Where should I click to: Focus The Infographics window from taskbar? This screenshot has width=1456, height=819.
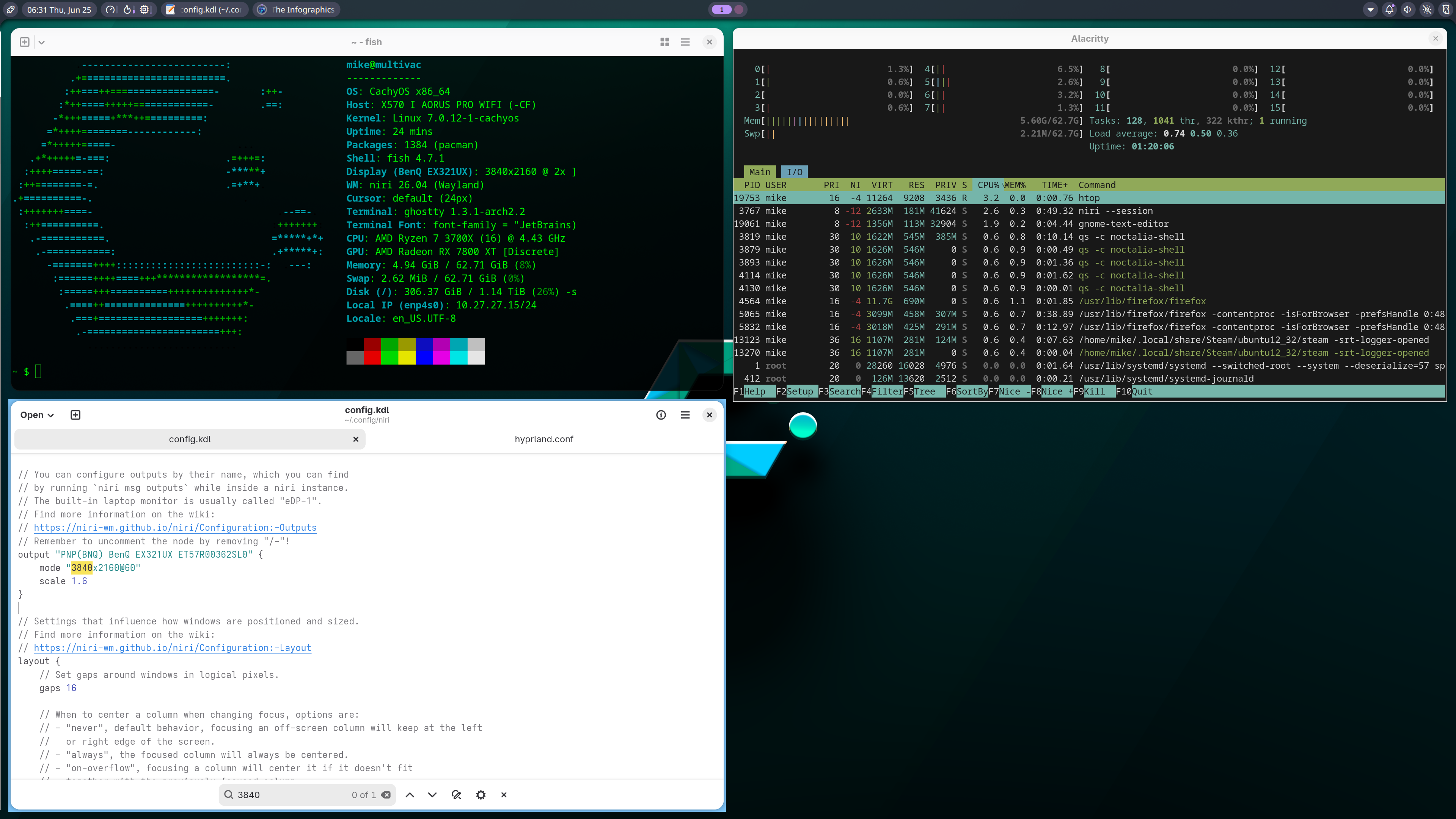(297, 9)
